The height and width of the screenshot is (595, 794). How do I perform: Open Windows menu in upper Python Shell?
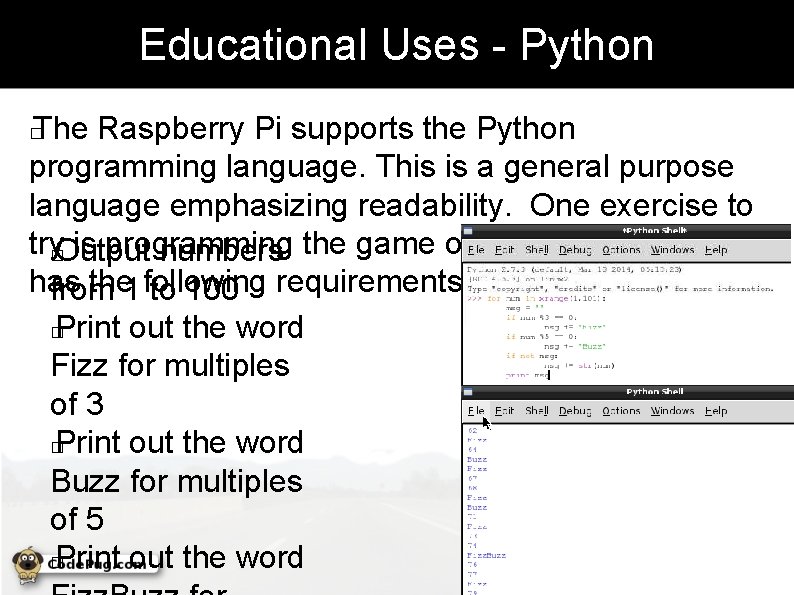click(672, 250)
